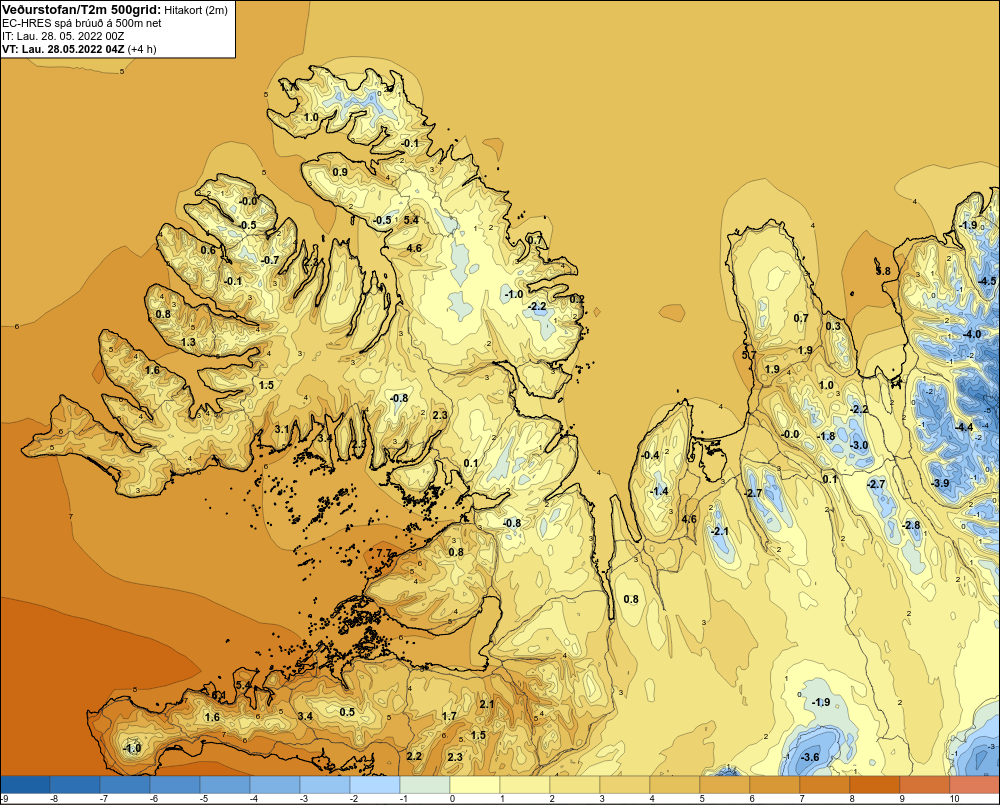The width and height of the screenshot is (1000, 805).
Task: Click the -3.9 temperature value on the map
Action: coord(940,483)
